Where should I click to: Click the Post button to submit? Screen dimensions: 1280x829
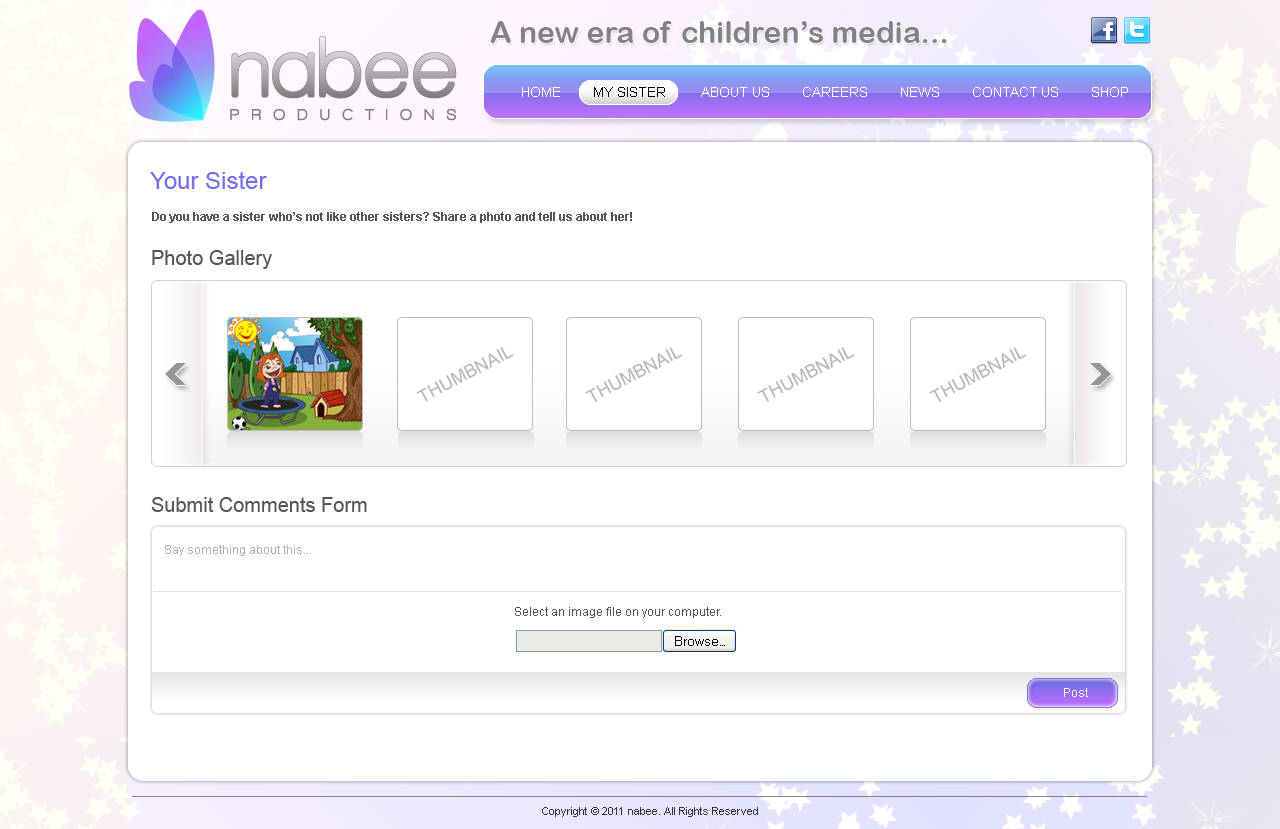[x=1072, y=692]
